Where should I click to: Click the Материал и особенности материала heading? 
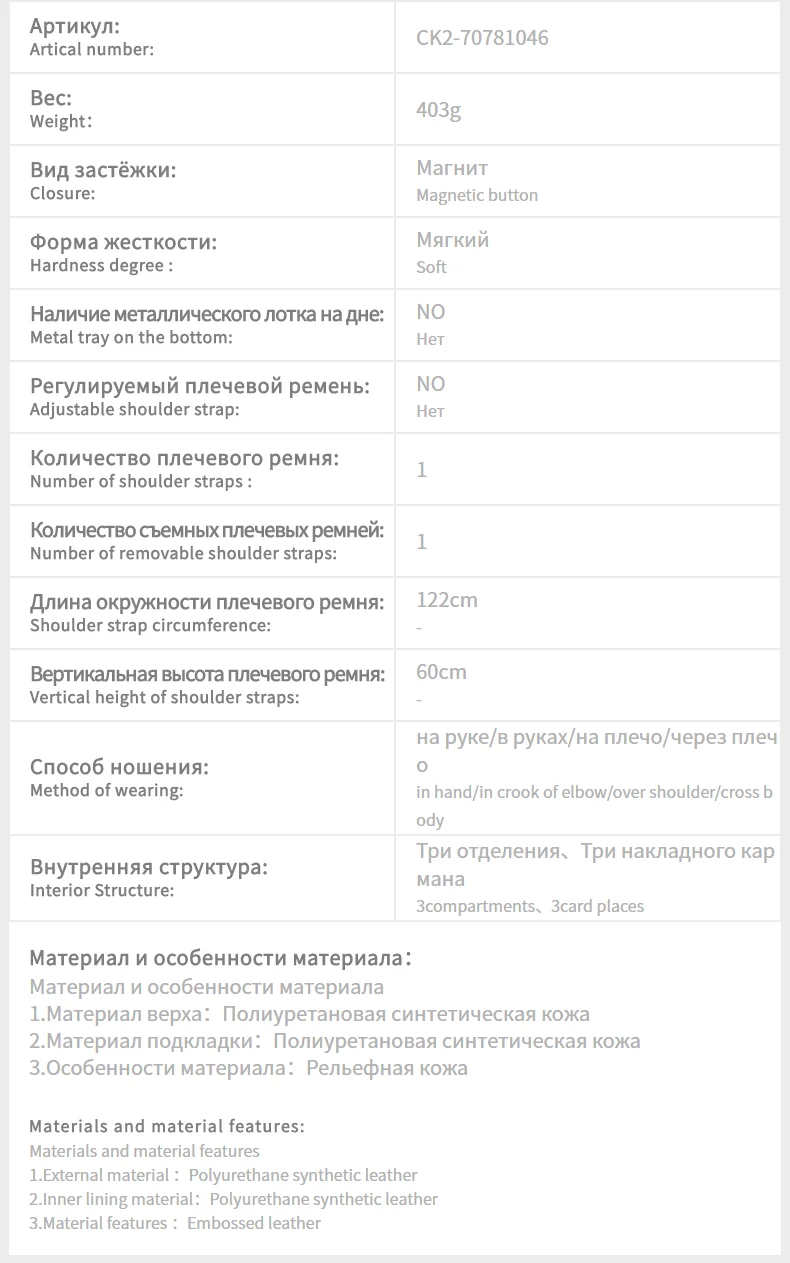(x=221, y=958)
